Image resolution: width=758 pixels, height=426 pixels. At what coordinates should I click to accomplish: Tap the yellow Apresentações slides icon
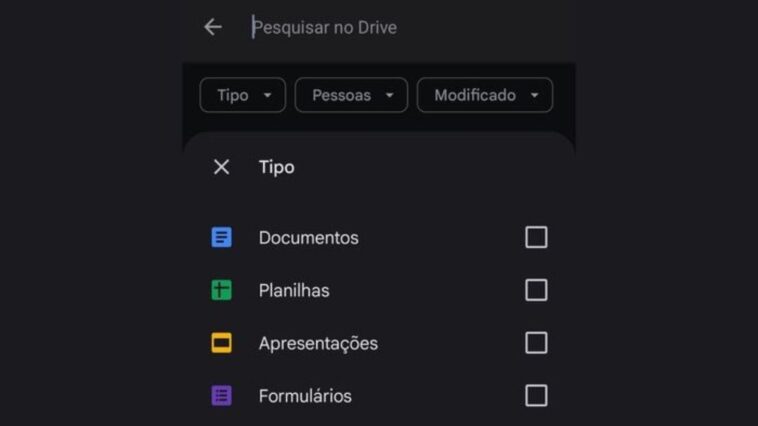pos(222,343)
